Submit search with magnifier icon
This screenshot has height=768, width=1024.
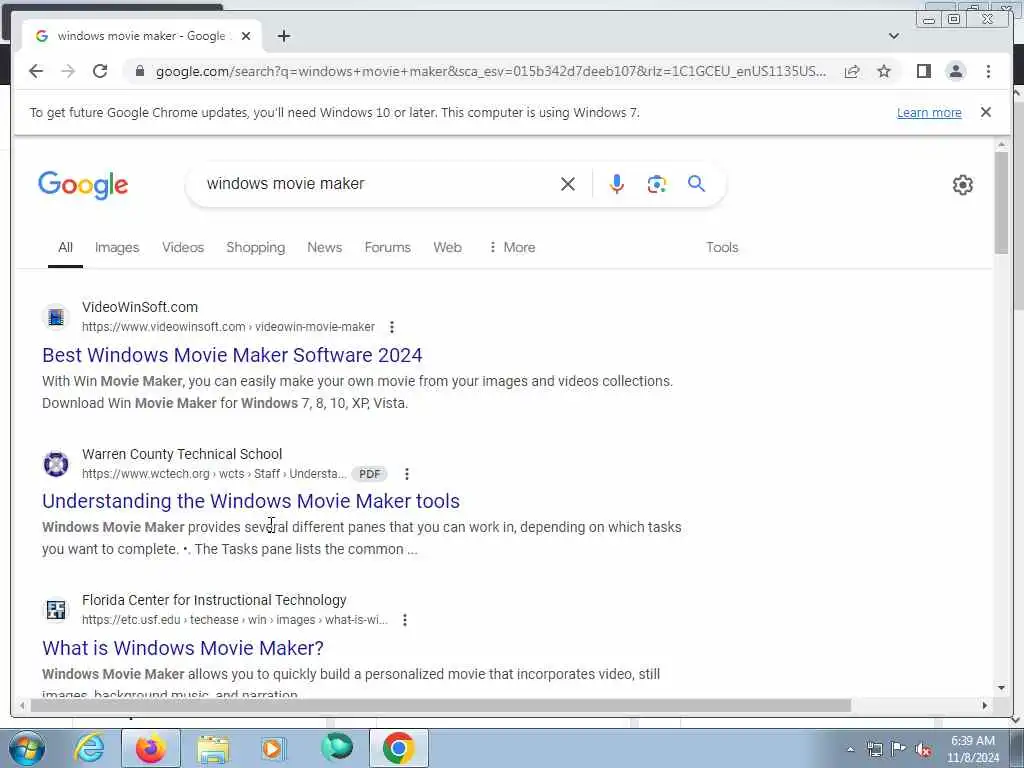(696, 184)
